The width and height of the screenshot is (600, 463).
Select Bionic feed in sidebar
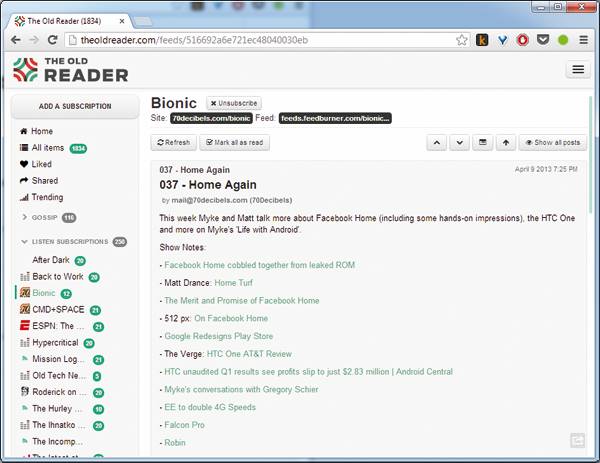[x=44, y=293]
